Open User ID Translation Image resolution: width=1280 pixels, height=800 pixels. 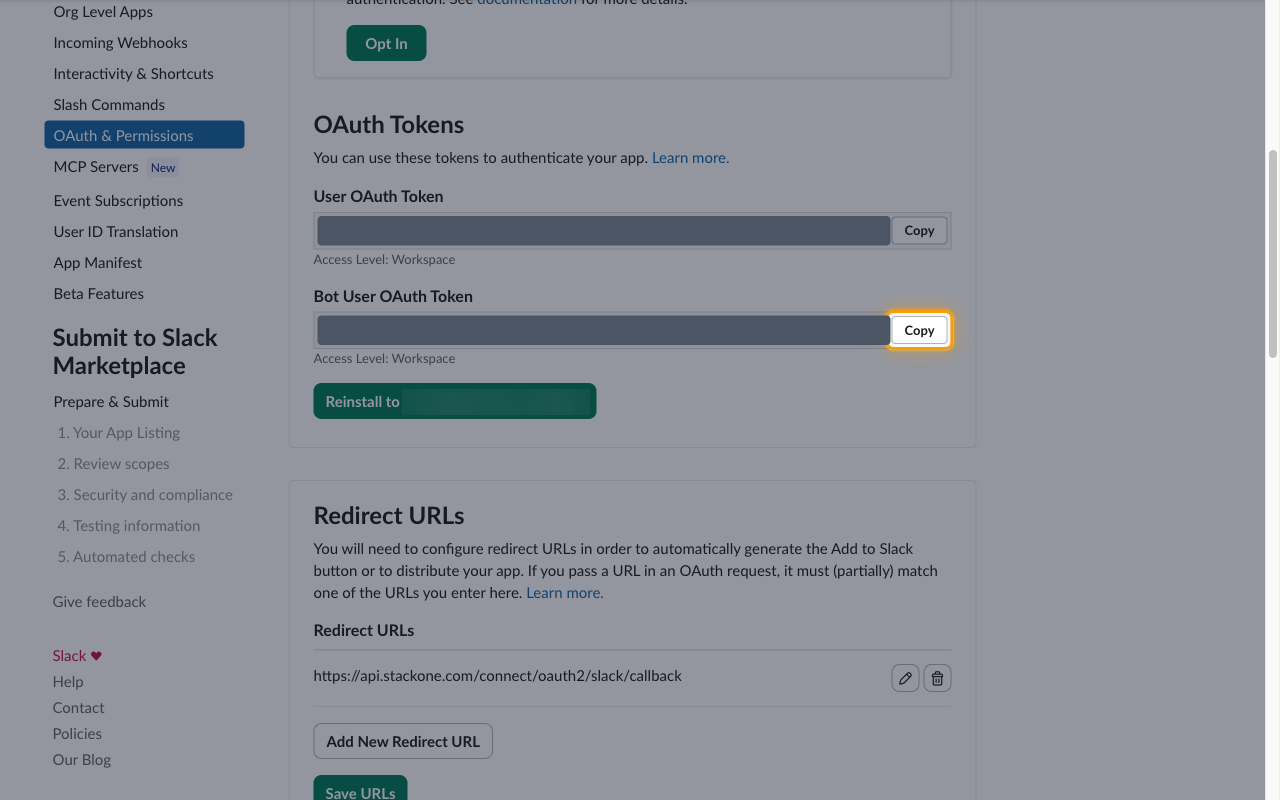116,231
